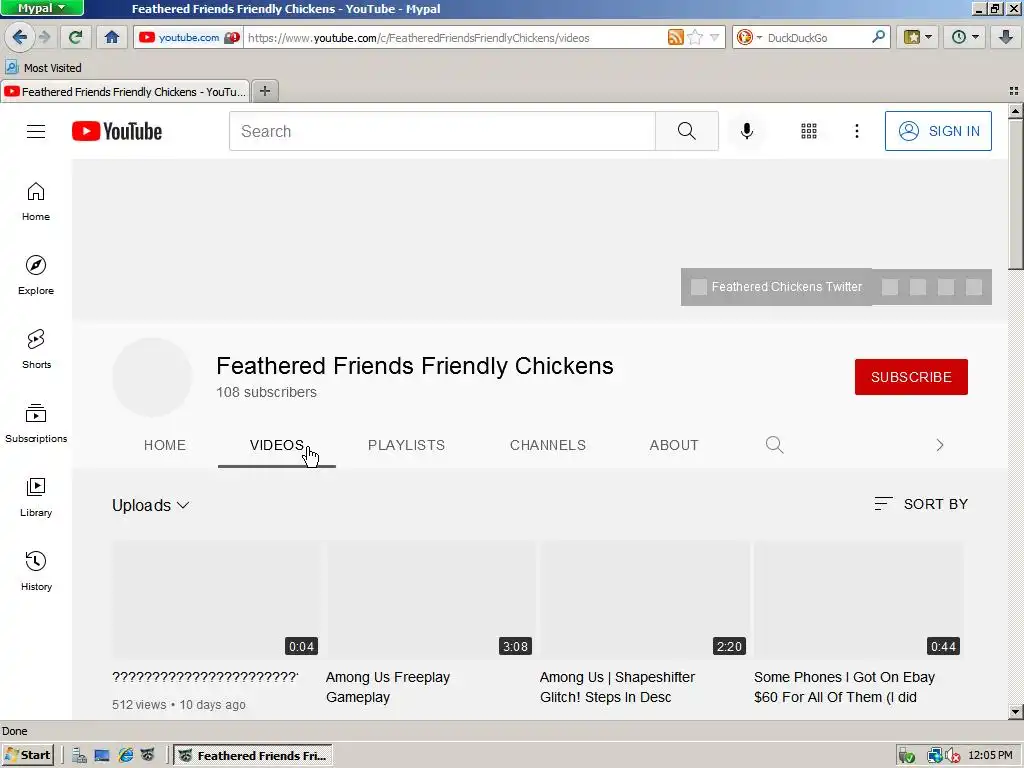This screenshot has width=1024, height=768.
Task: Click the SIGN IN button
Action: tap(938, 131)
